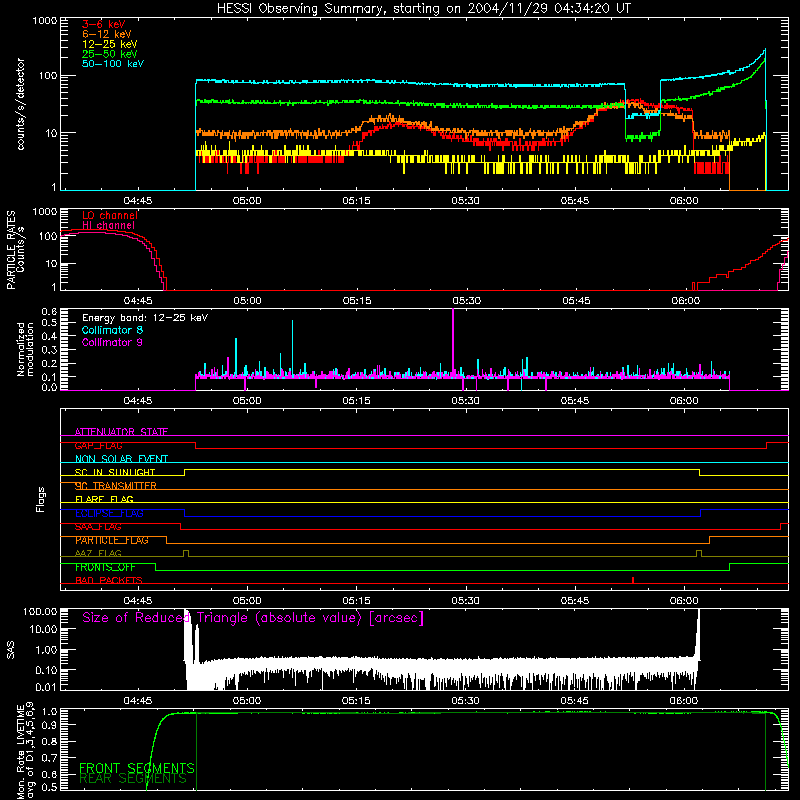This screenshot has height=800, width=800.
Task: Select the red "3-6 keV" legend label
Action: click(104, 24)
